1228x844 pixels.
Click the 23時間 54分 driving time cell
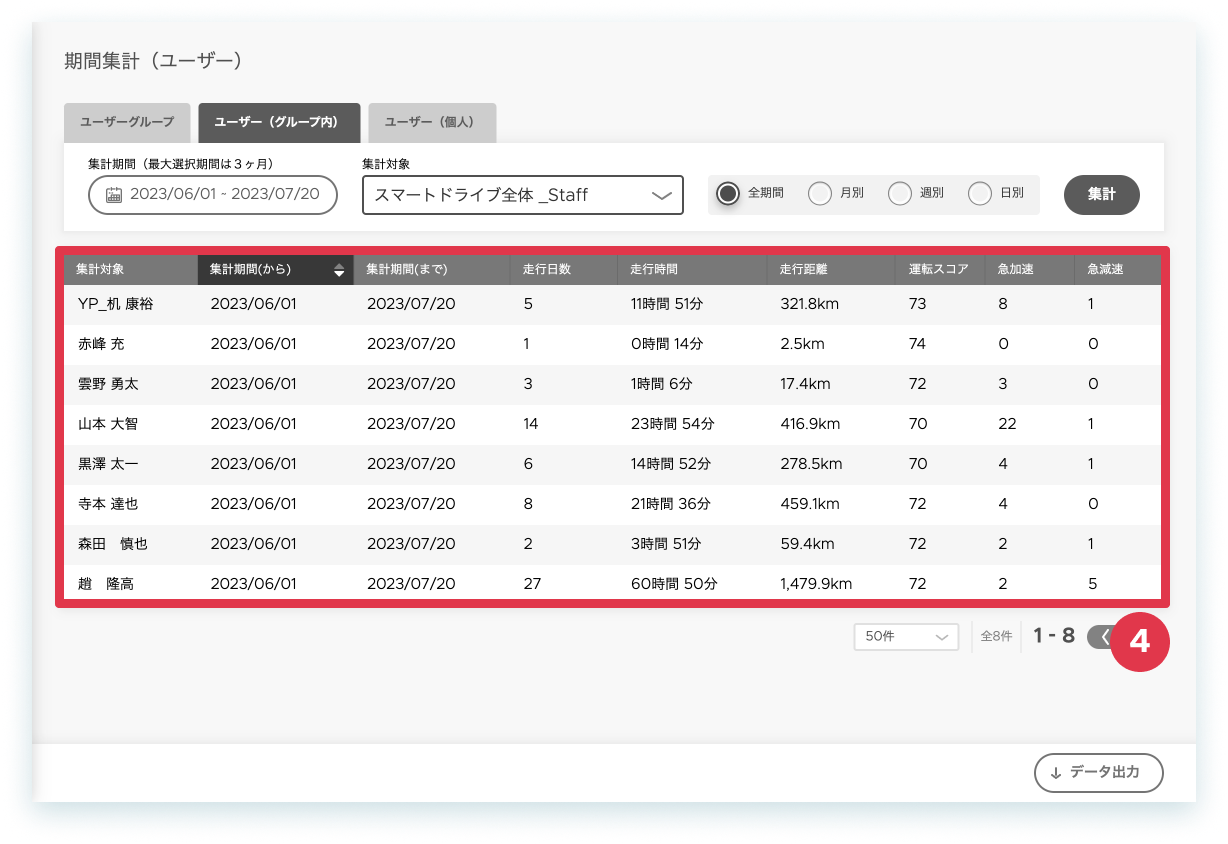(x=673, y=424)
